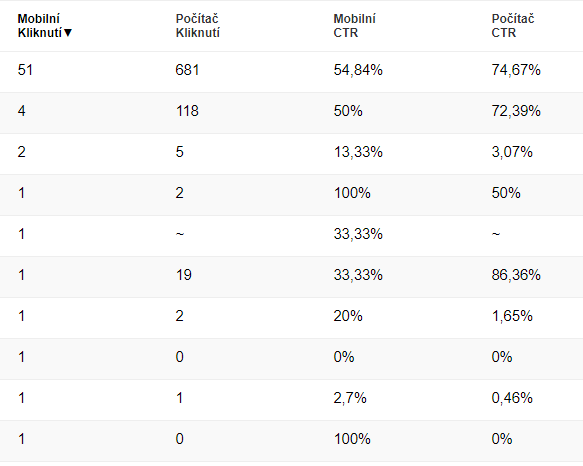The image size is (583, 466).
Task: Click the tilde in Počítač Kliknutí column
Action: [180, 234]
